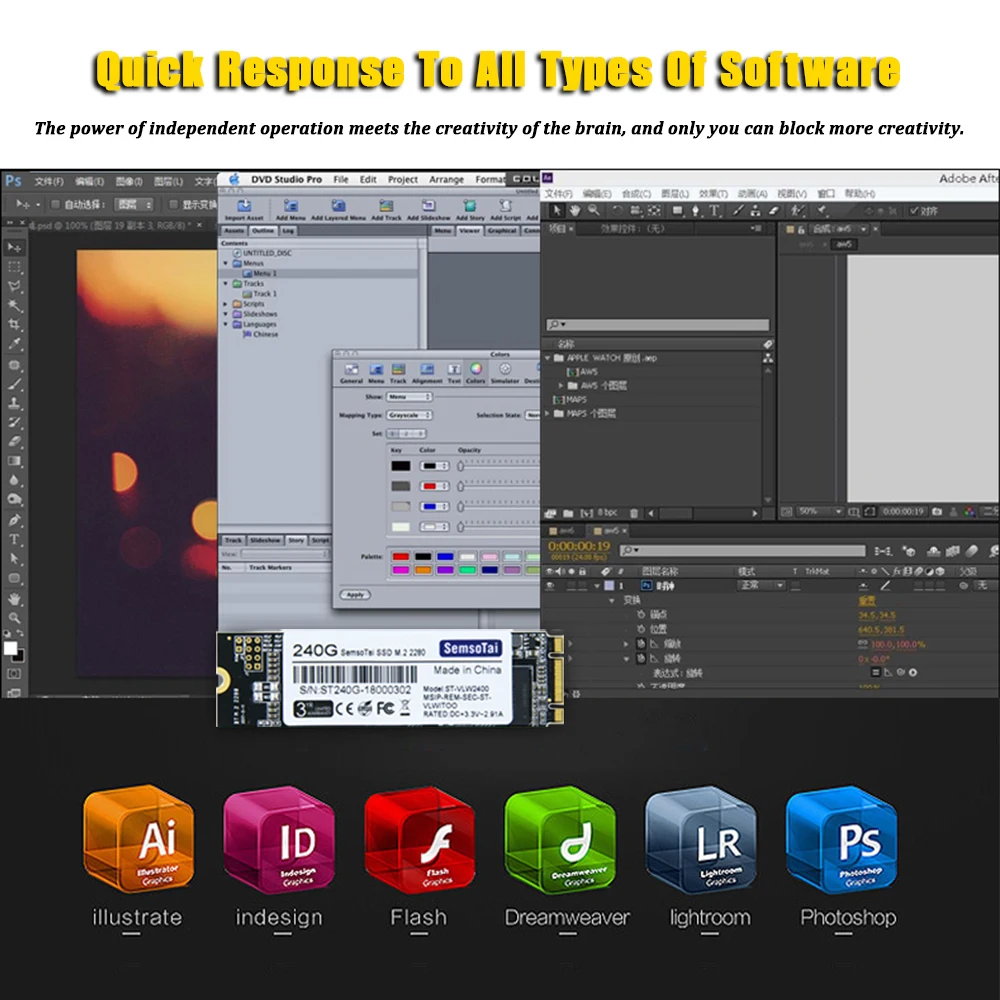
Task: Click the Apply button in Colors dialog
Action: point(355,594)
